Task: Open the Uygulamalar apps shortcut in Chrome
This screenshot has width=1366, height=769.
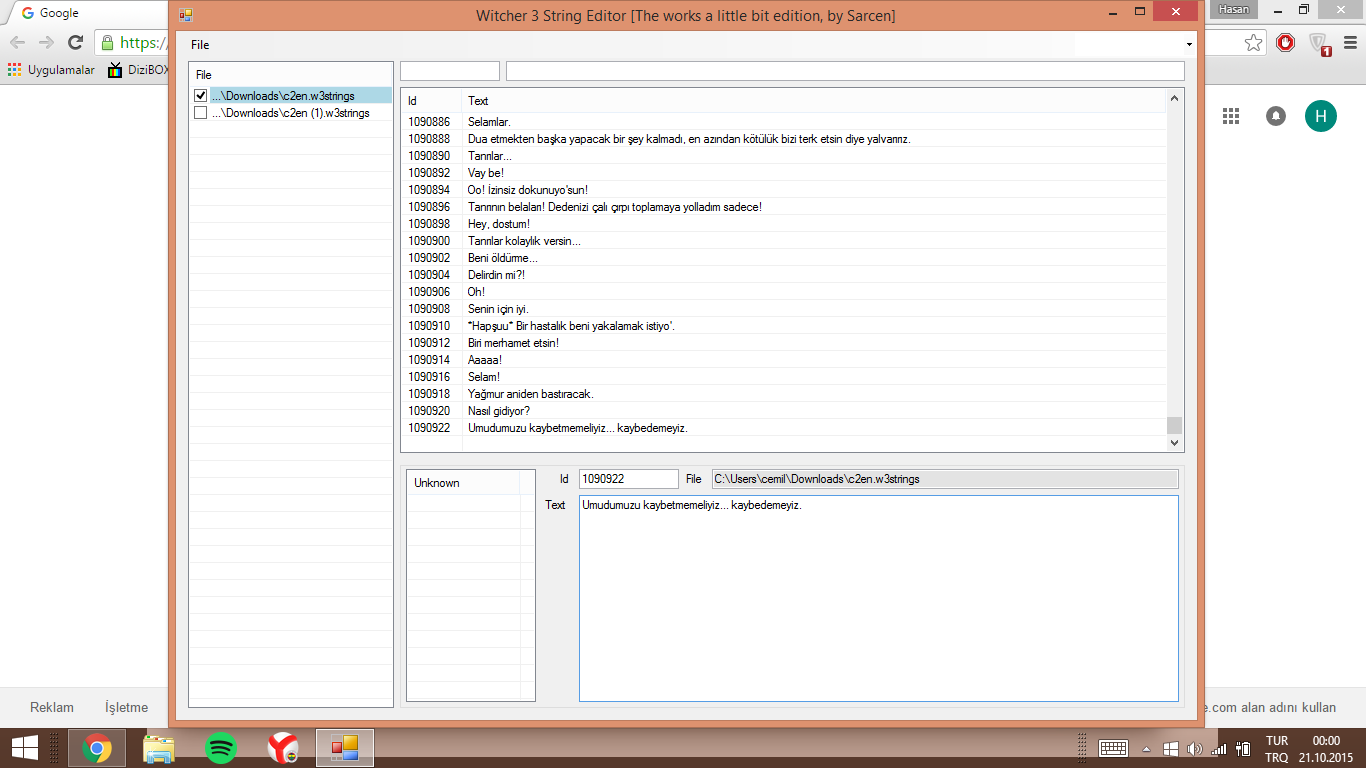Action: coord(51,70)
